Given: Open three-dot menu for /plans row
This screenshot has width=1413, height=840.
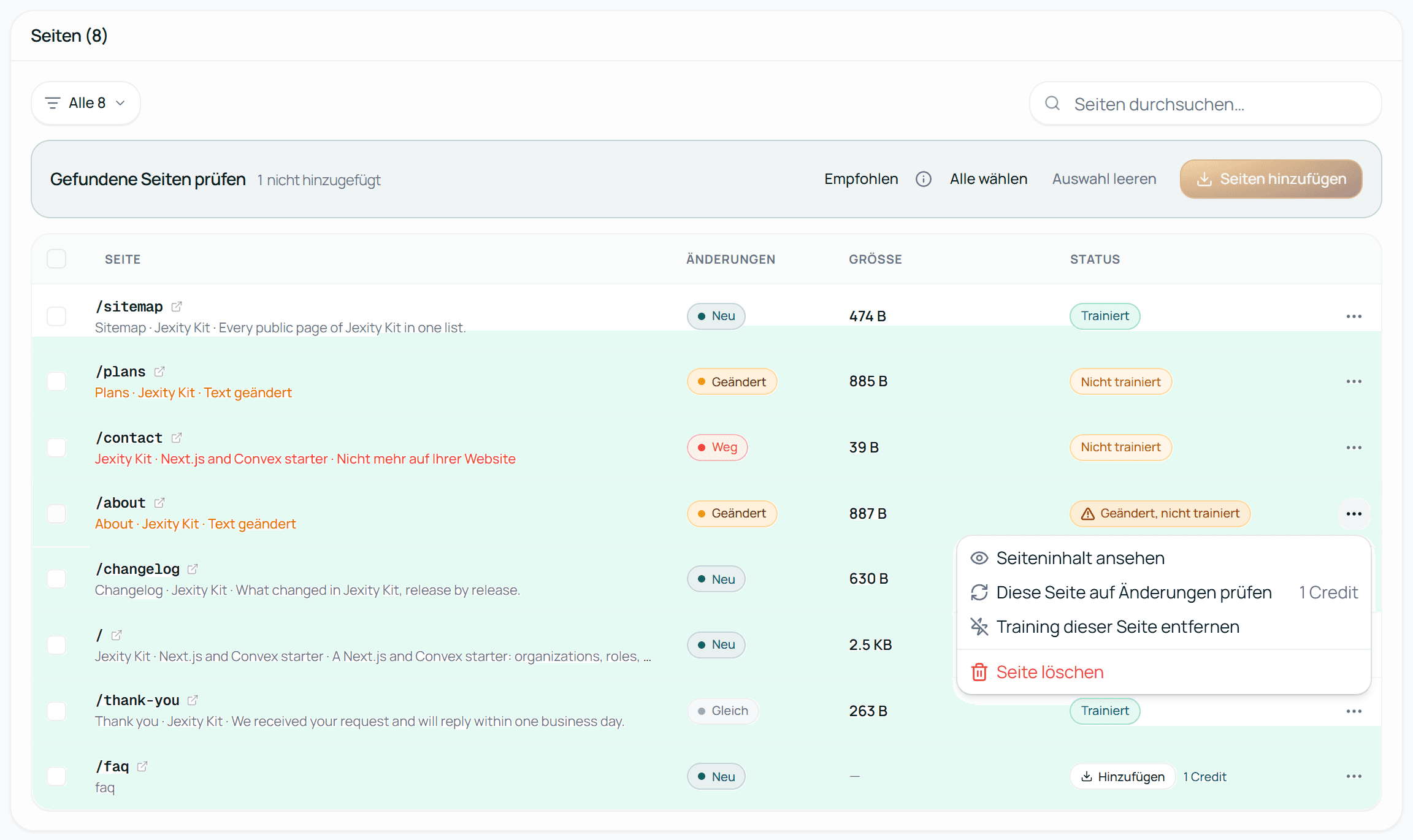Looking at the screenshot, I should (x=1354, y=381).
